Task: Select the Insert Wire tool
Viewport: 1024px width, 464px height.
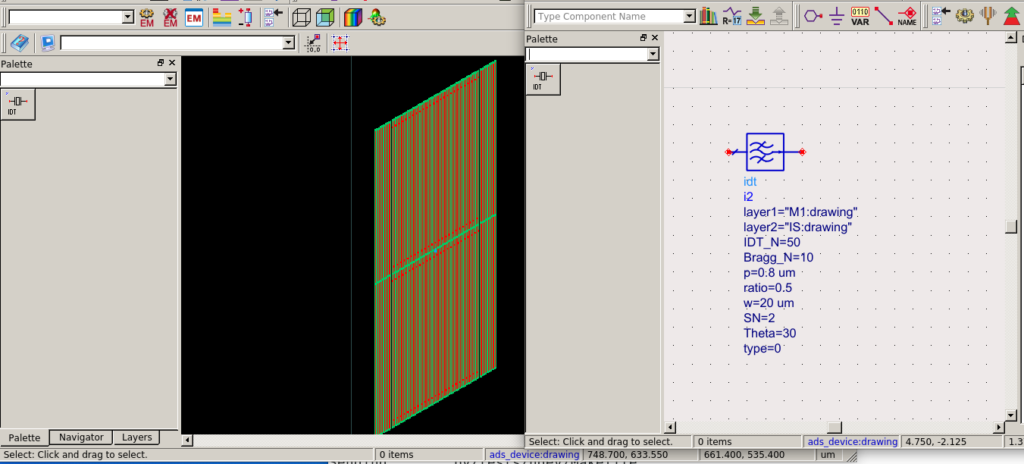Action: [x=883, y=16]
